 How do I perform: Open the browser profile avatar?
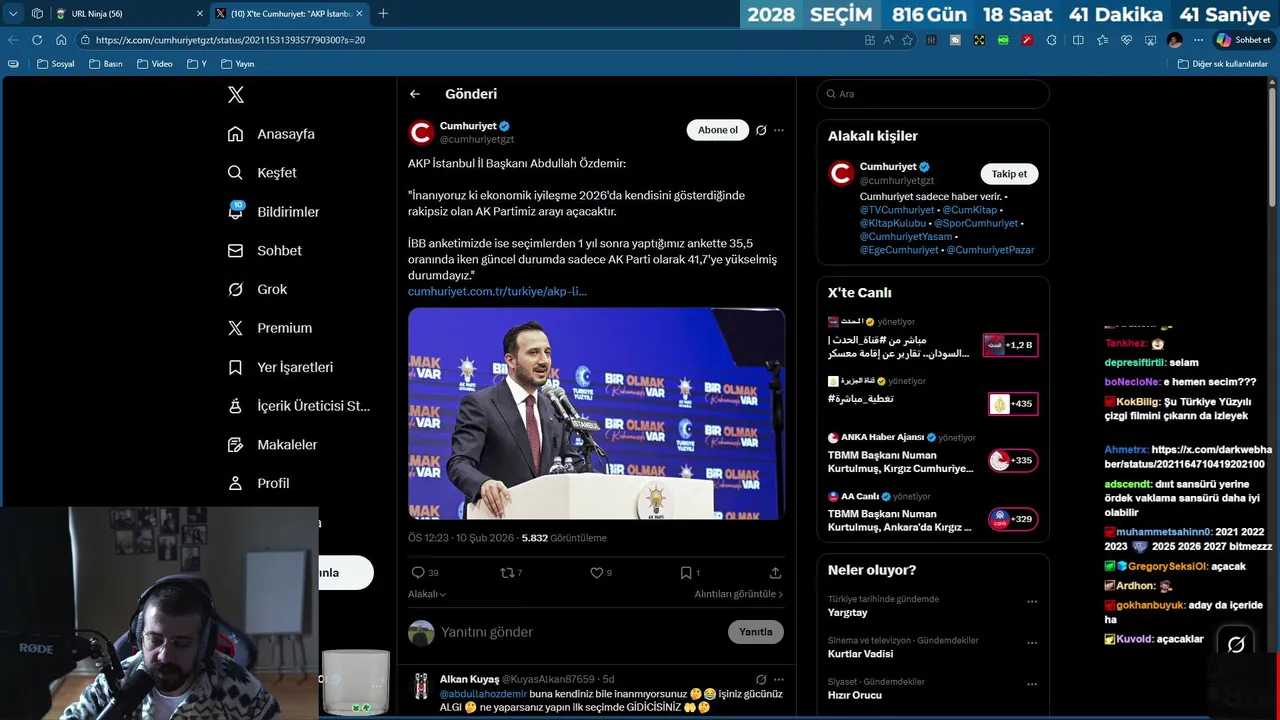[1174, 40]
